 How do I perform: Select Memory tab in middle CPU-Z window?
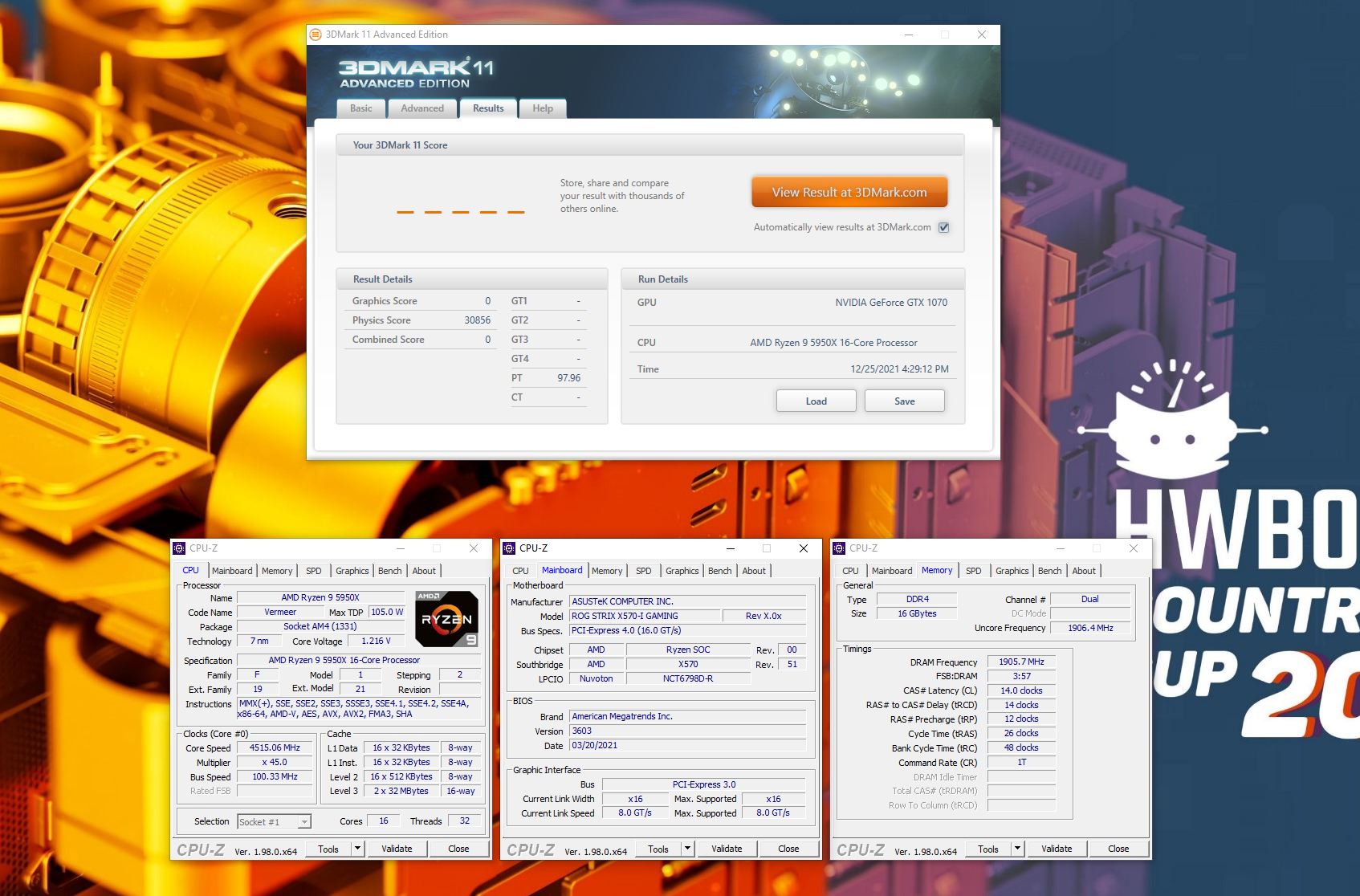[x=607, y=571]
